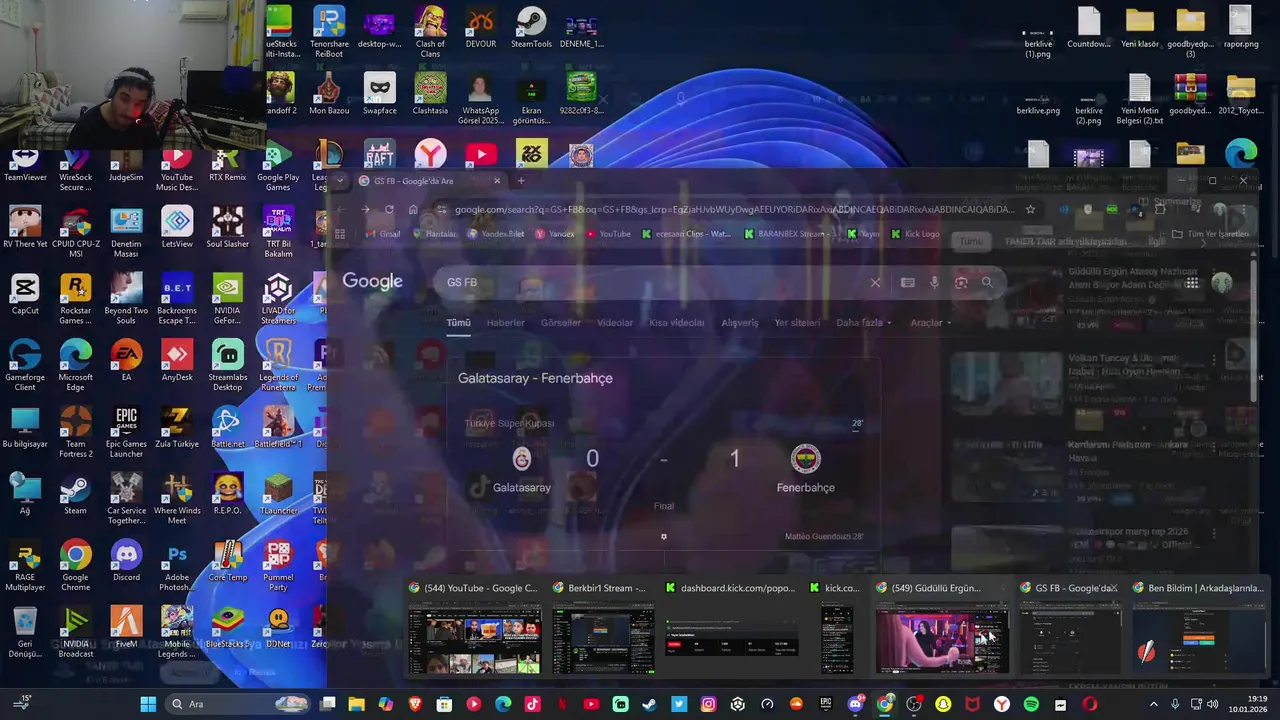Open the Swapface desktop shortcut
Screen dimensions: 1280x720
(379, 94)
